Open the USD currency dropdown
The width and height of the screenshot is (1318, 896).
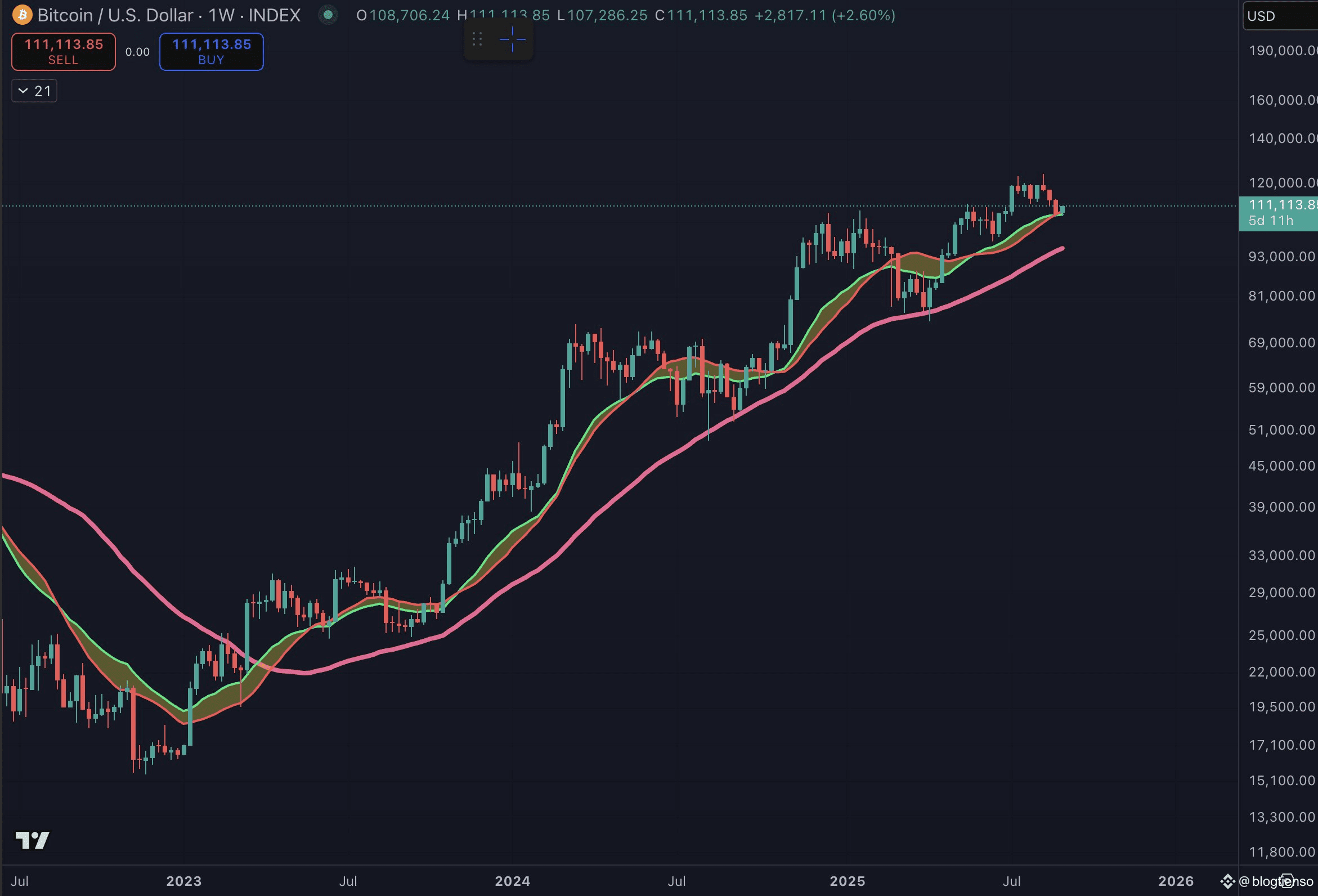1280,16
